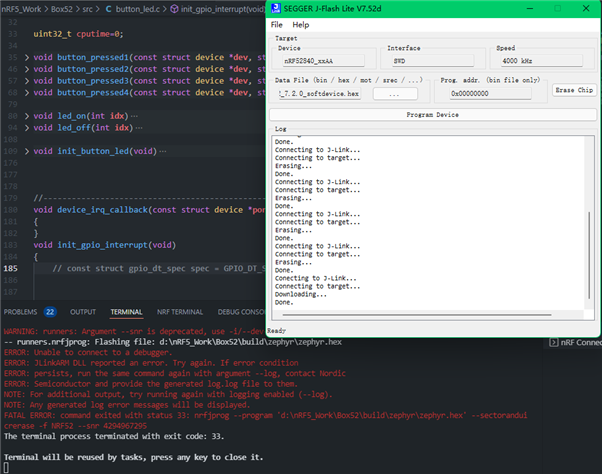Image resolution: width=602 pixels, height=474 pixels.
Task: Click button_led.c in the breadcrumb
Action: pos(137,9)
